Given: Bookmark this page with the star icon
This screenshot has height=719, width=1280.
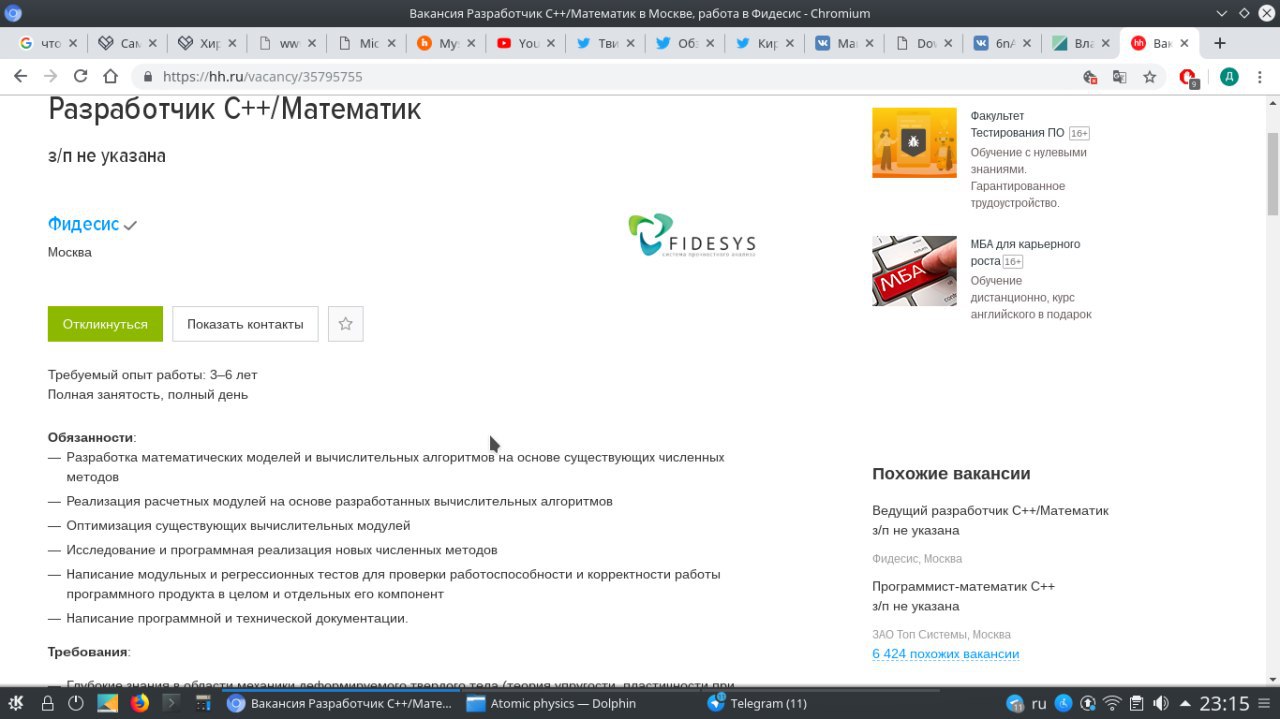Looking at the screenshot, I should point(1150,77).
